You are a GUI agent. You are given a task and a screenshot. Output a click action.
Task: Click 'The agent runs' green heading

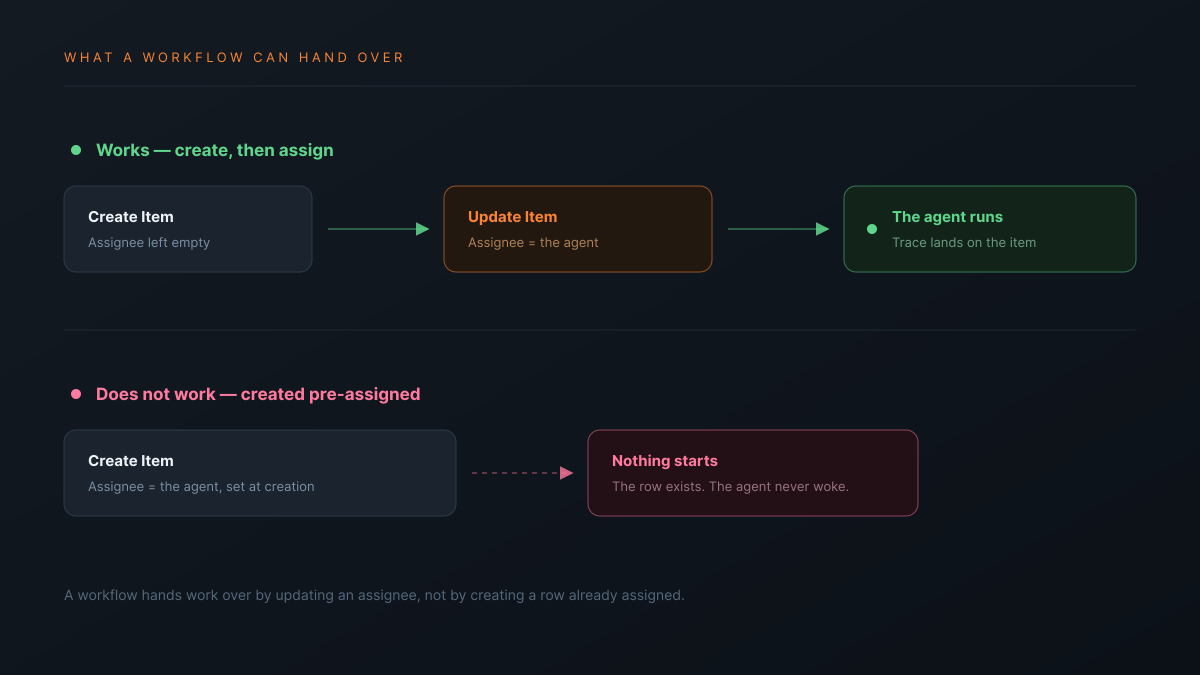pos(947,217)
